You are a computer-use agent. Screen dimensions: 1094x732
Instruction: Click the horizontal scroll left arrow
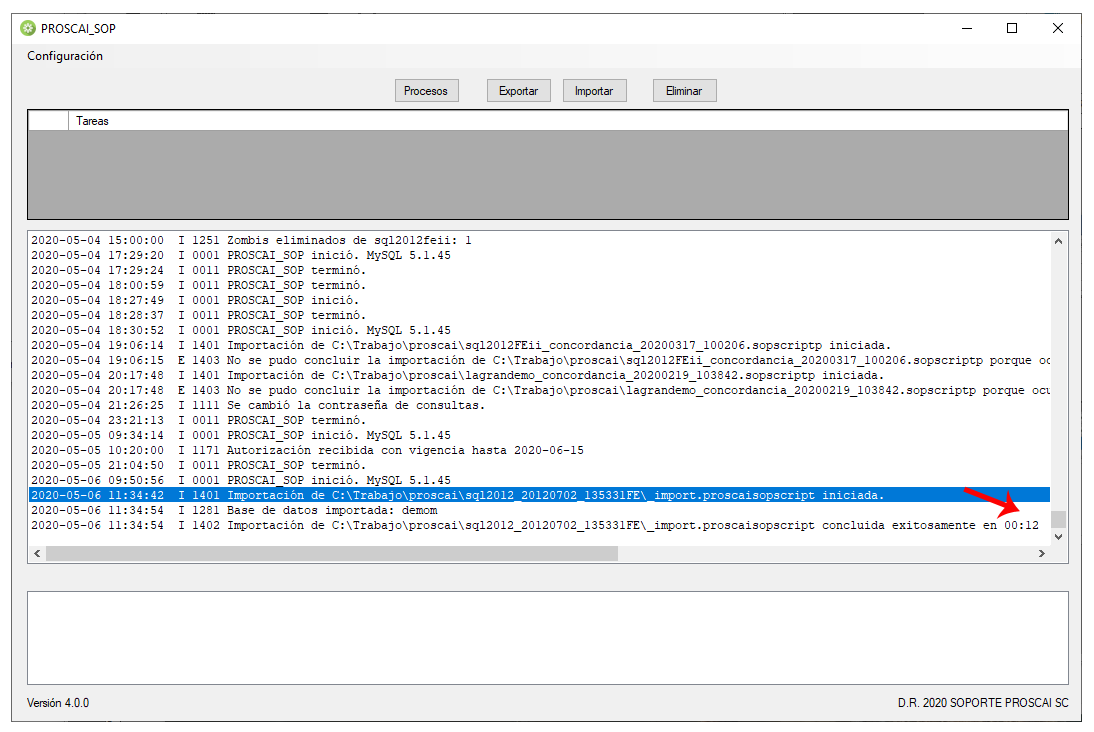(x=37, y=553)
